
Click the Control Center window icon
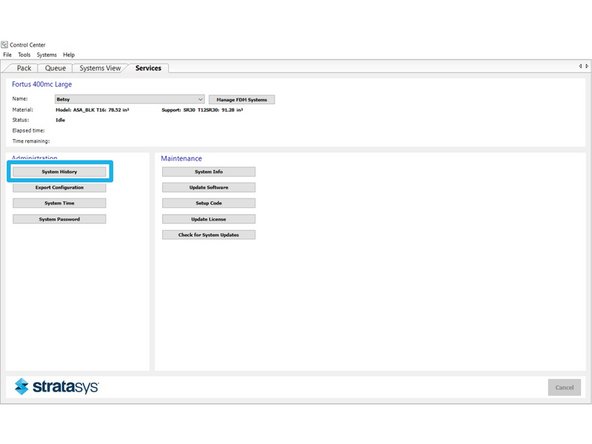tap(5, 45)
